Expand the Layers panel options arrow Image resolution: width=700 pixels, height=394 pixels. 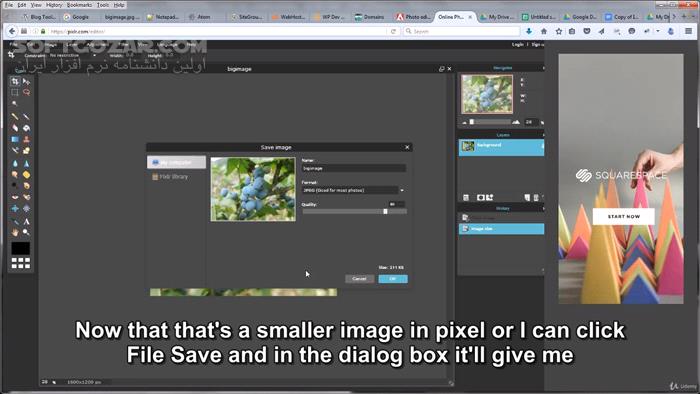coord(543,135)
